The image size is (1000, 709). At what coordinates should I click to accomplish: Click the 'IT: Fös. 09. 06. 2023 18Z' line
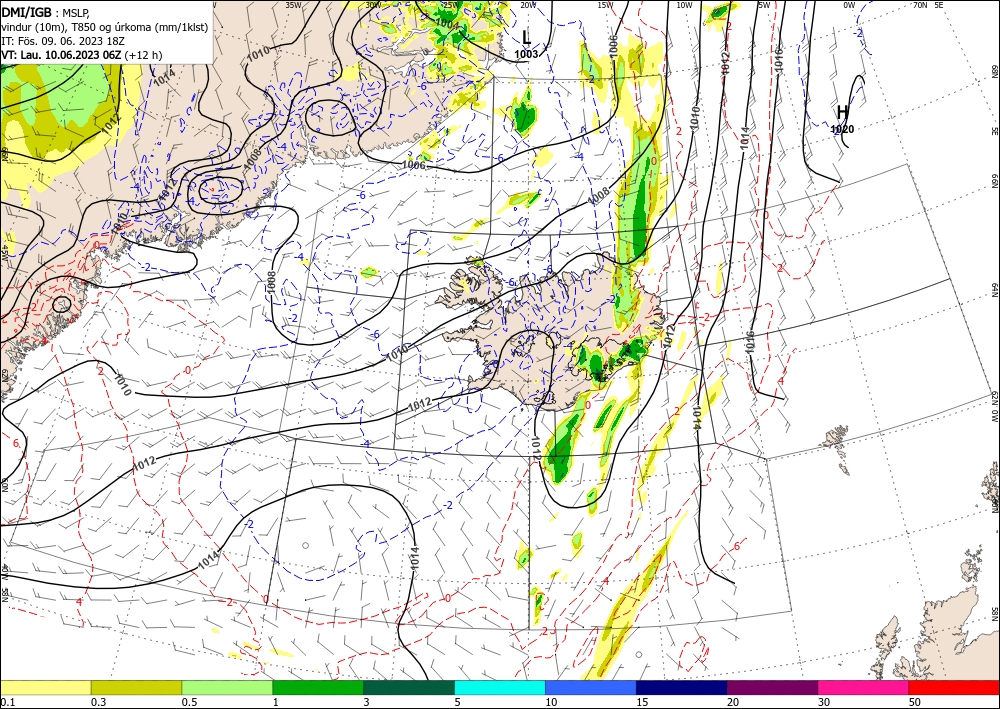64,41
